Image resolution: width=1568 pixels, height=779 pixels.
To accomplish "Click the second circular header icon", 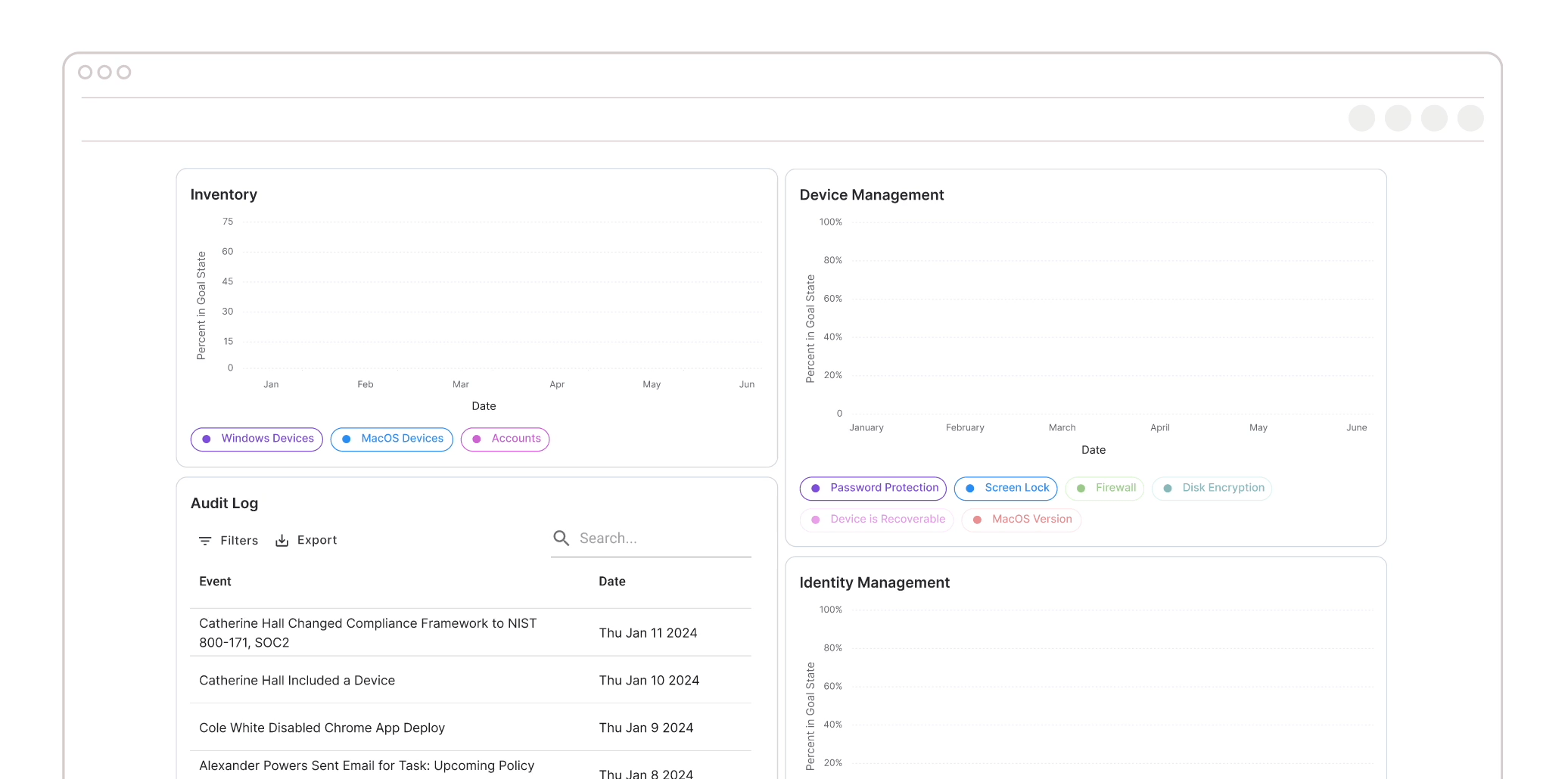I will pos(1397,118).
